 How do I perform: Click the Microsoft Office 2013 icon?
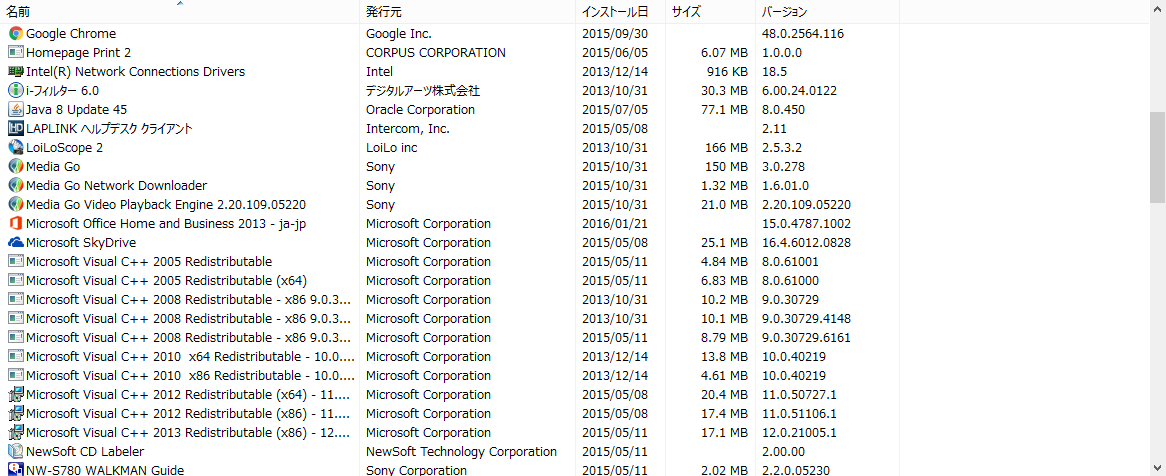tap(15, 224)
